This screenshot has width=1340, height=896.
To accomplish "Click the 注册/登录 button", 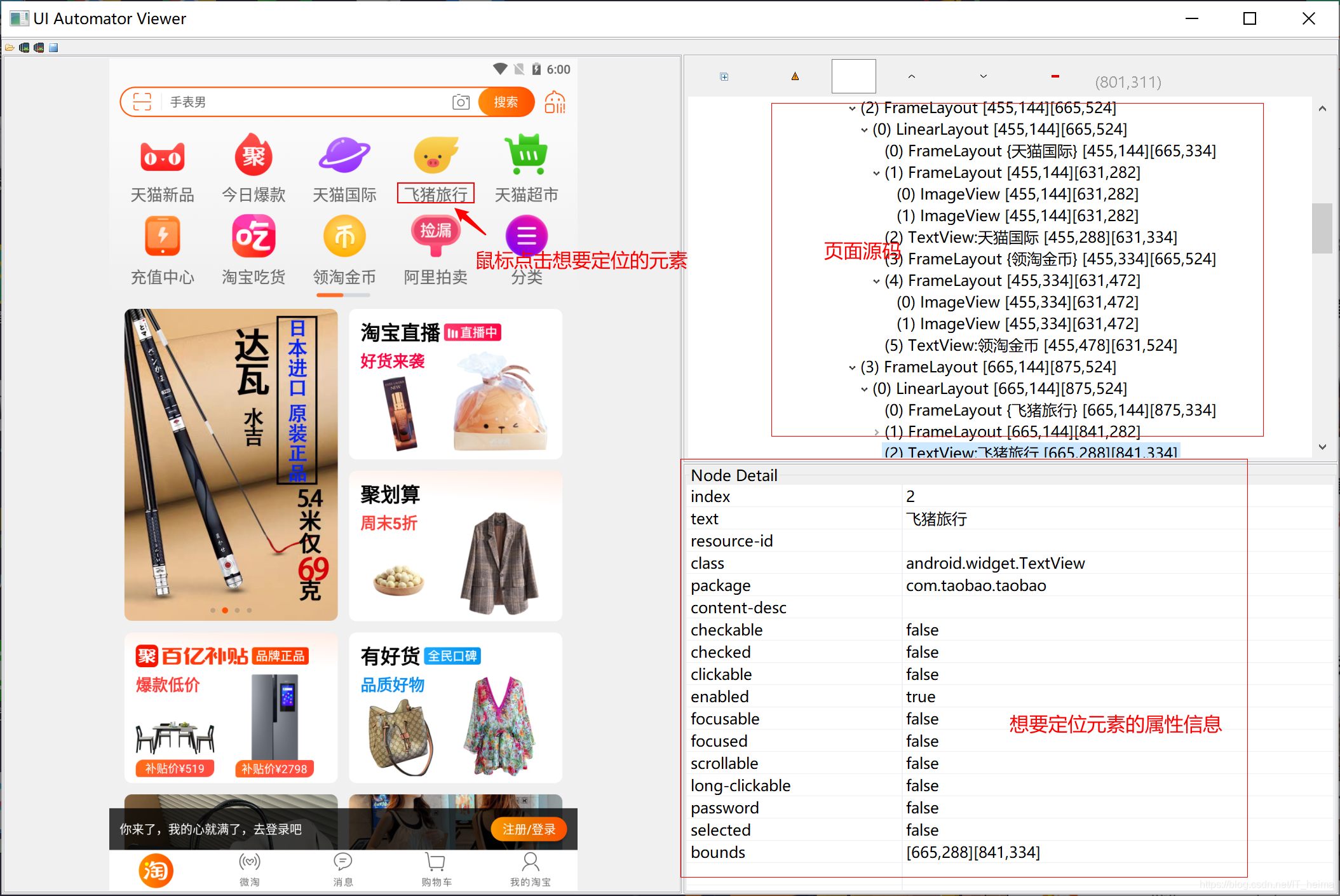I will tap(529, 829).
